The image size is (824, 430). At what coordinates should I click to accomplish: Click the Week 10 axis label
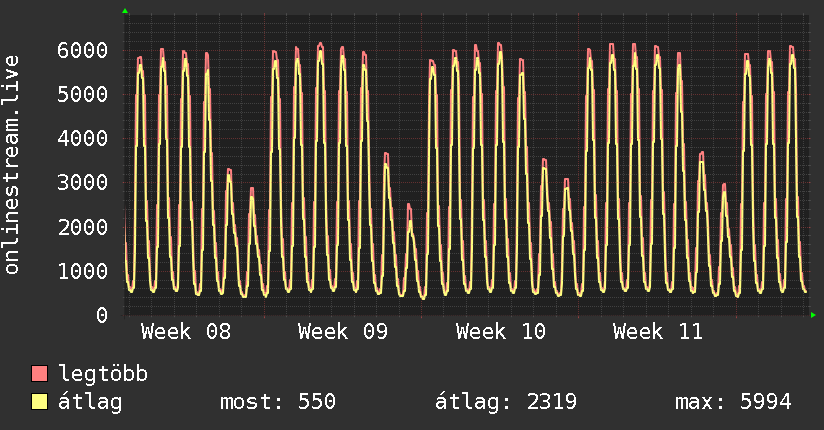pos(500,332)
